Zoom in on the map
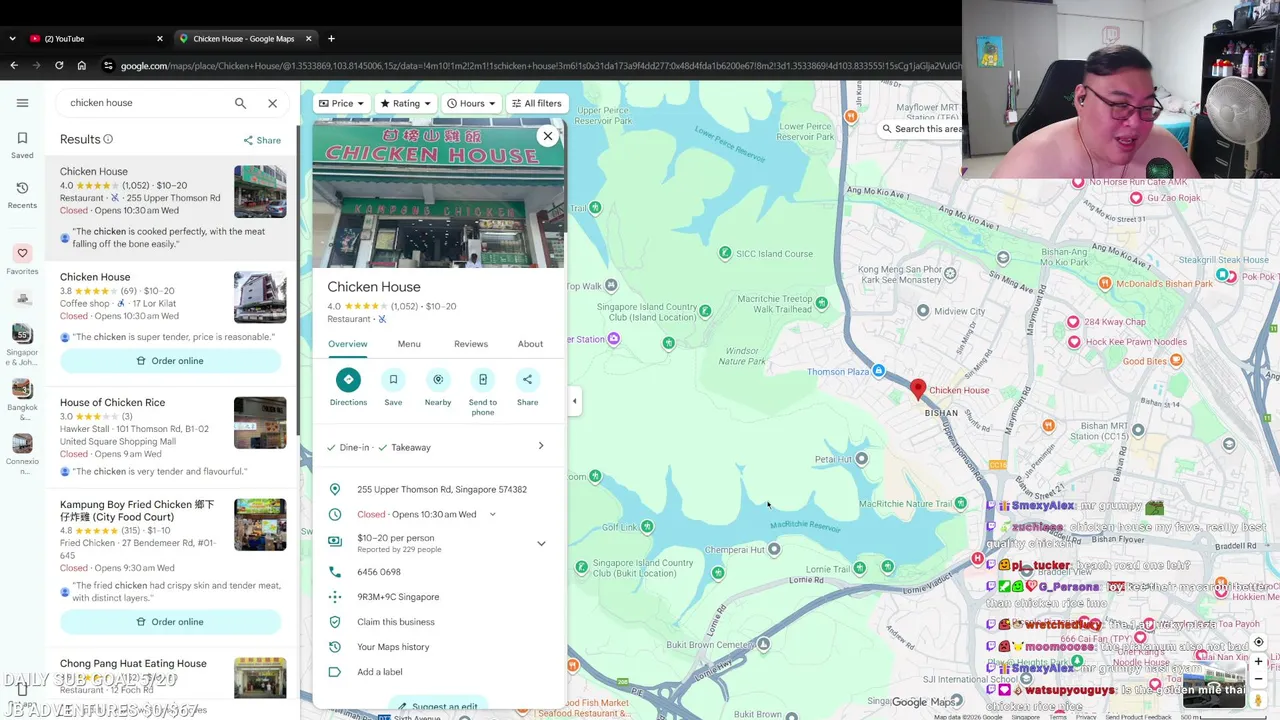Viewport: 1280px width, 720px height. click(1259, 661)
